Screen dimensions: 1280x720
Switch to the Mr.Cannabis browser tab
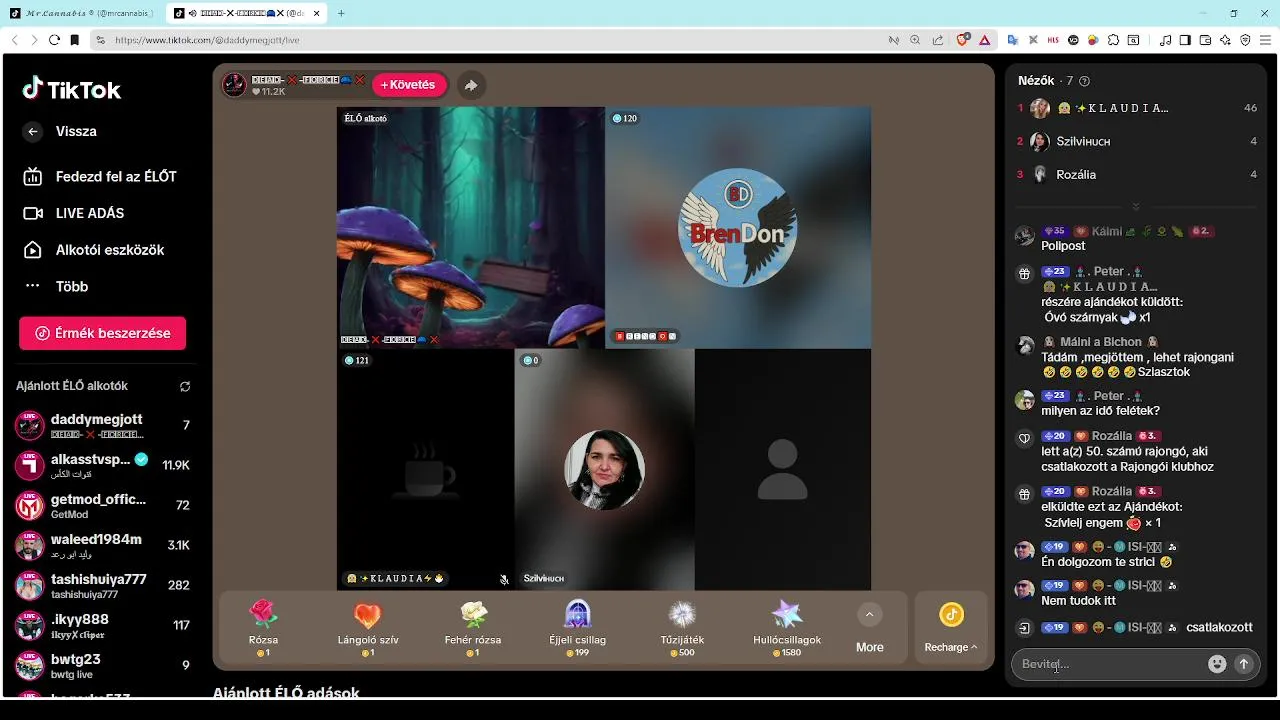[82, 13]
